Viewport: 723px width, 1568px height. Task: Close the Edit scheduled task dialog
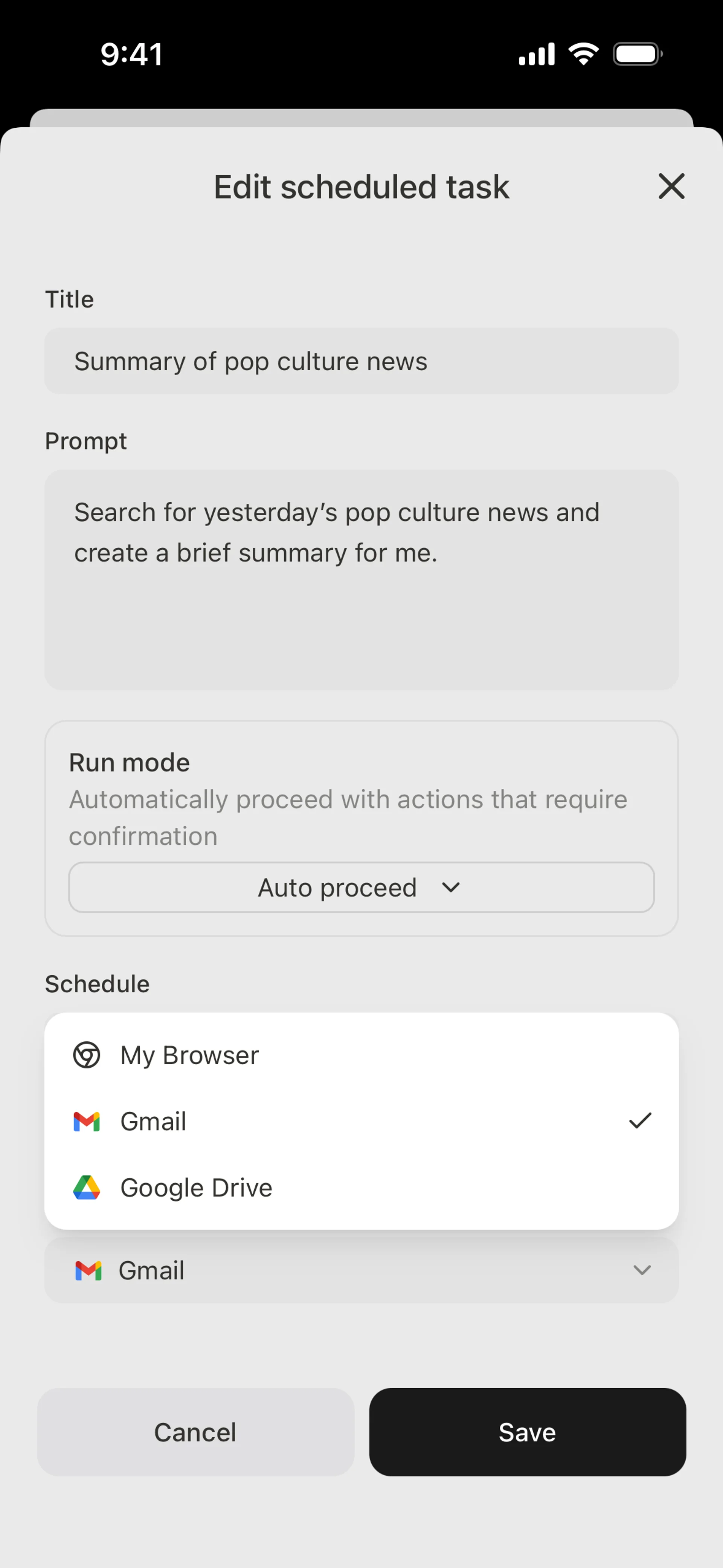(671, 186)
